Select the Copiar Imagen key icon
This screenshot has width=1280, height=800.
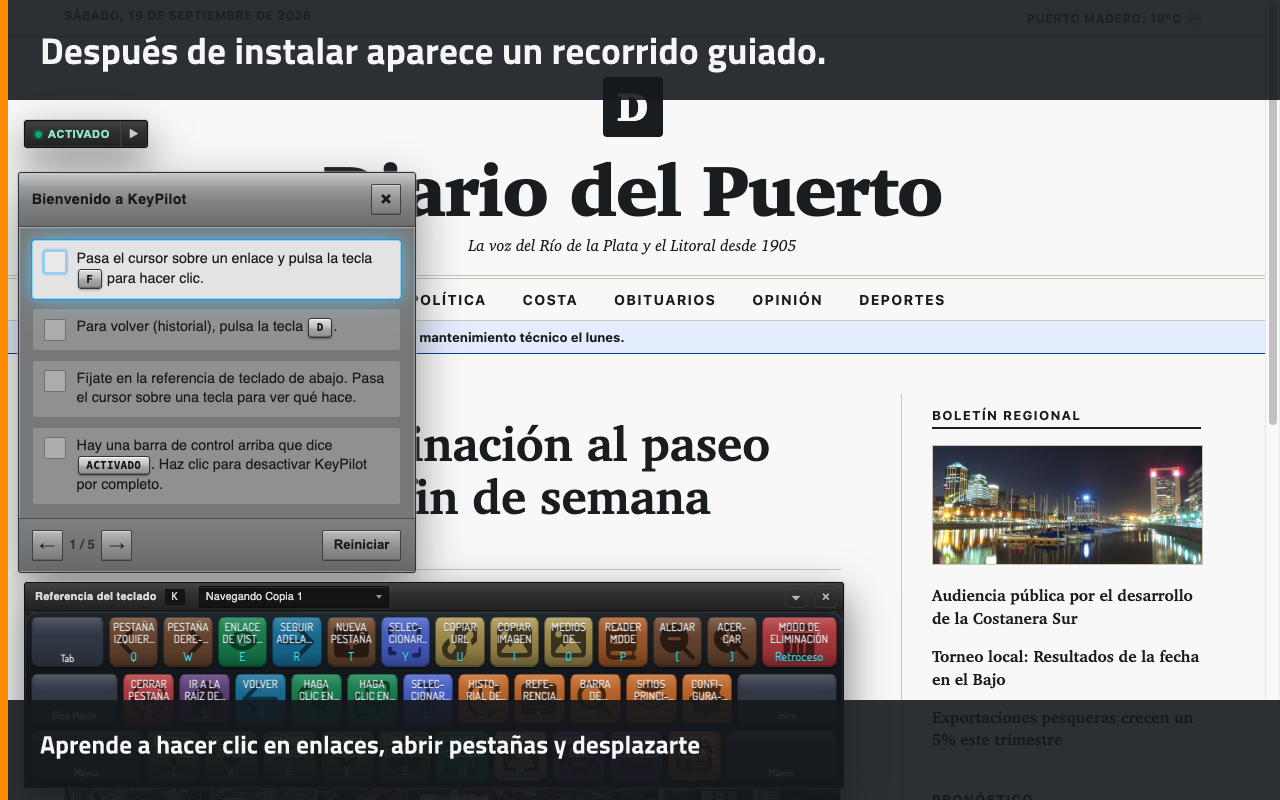pos(514,642)
